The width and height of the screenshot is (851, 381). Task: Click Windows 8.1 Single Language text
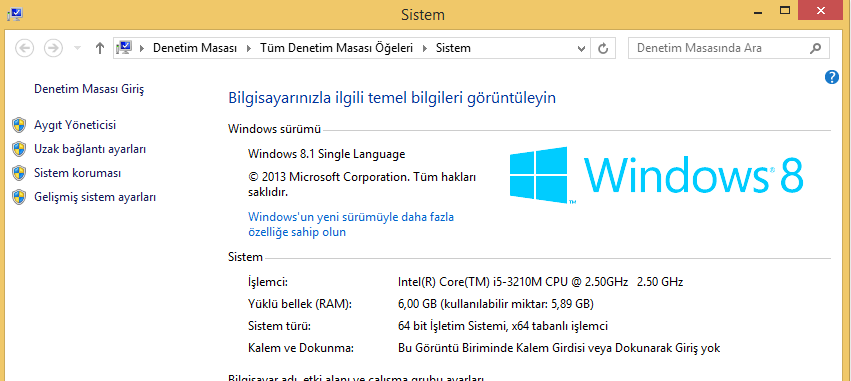click(x=326, y=154)
